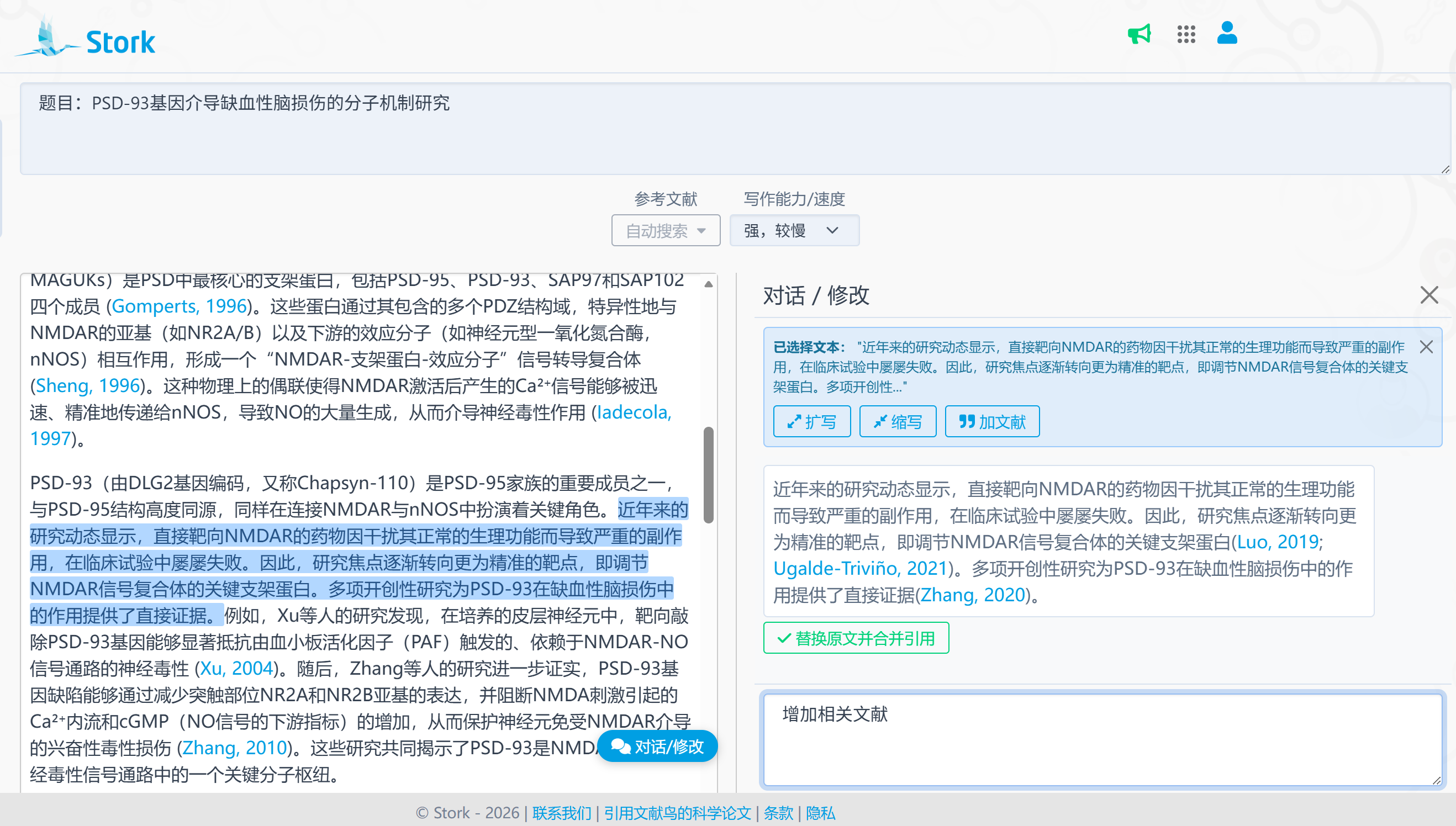1456x826 pixels.
Task: Click the 扩写 expand-text button
Action: 811,421
